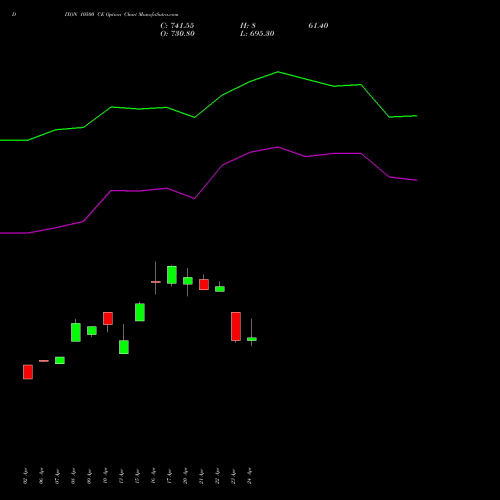The image size is (500, 500).
Task: Select the small red doji candle for 06 Apr
Action: [44, 361]
